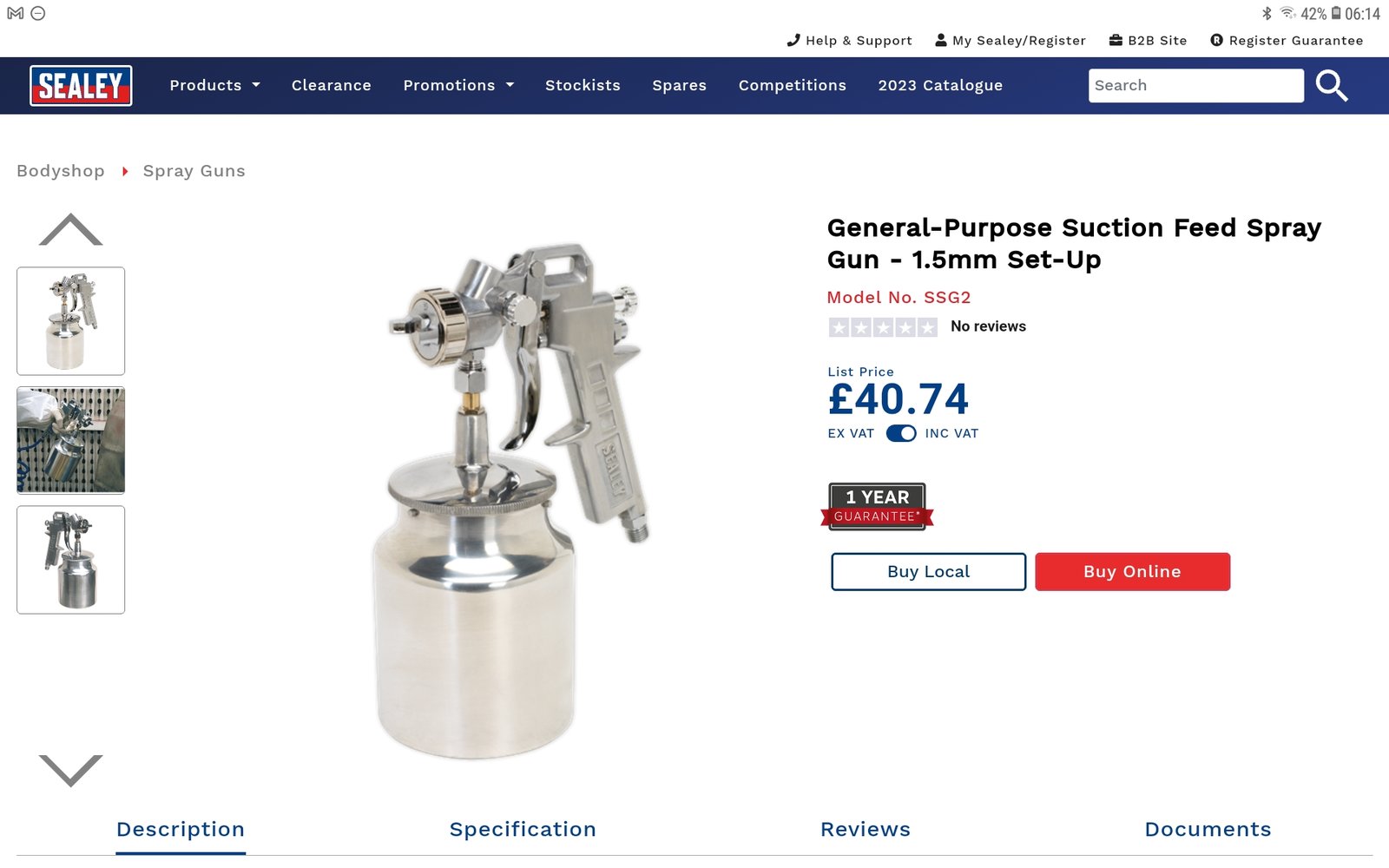
Task: Select the spray gun in-use thumbnail
Action: pyautogui.click(x=71, y=440)
